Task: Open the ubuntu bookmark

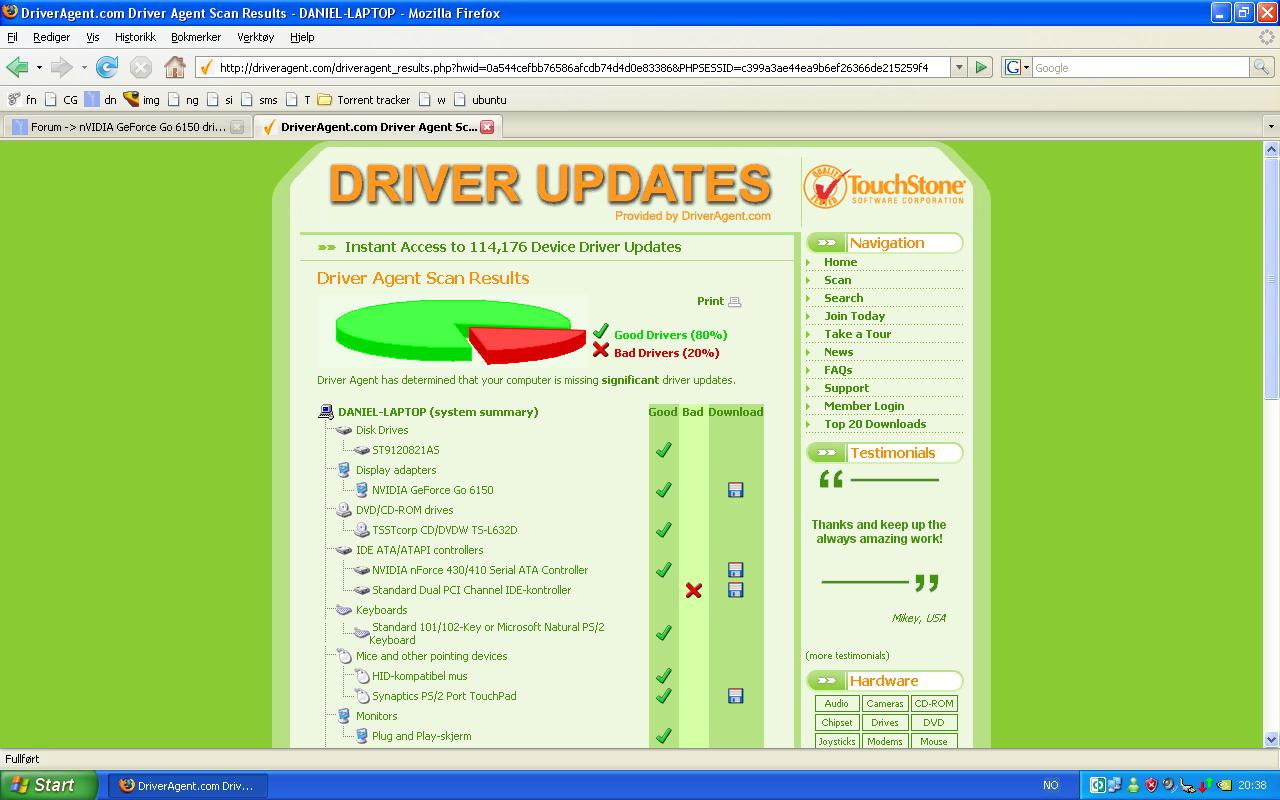Action: [x=480, y=100]
